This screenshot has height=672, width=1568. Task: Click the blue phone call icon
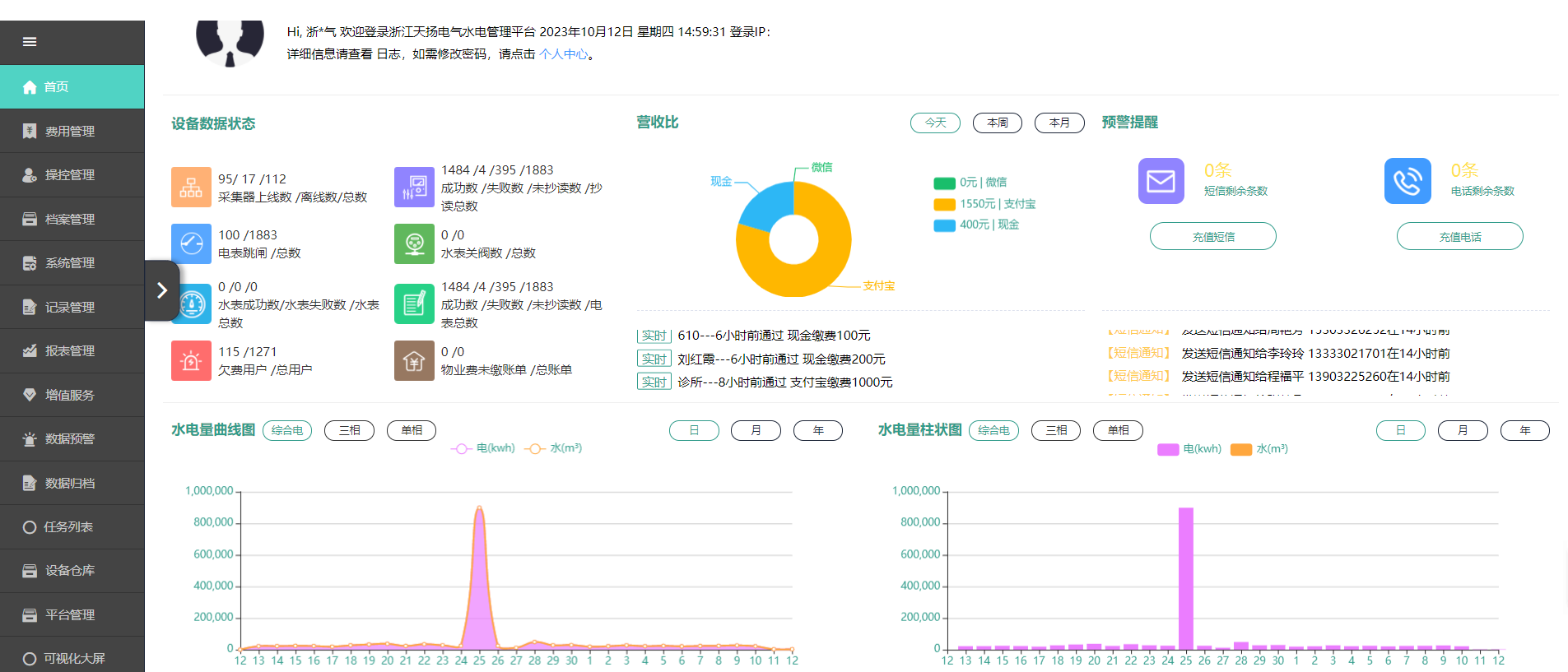tap(1407, 181)
